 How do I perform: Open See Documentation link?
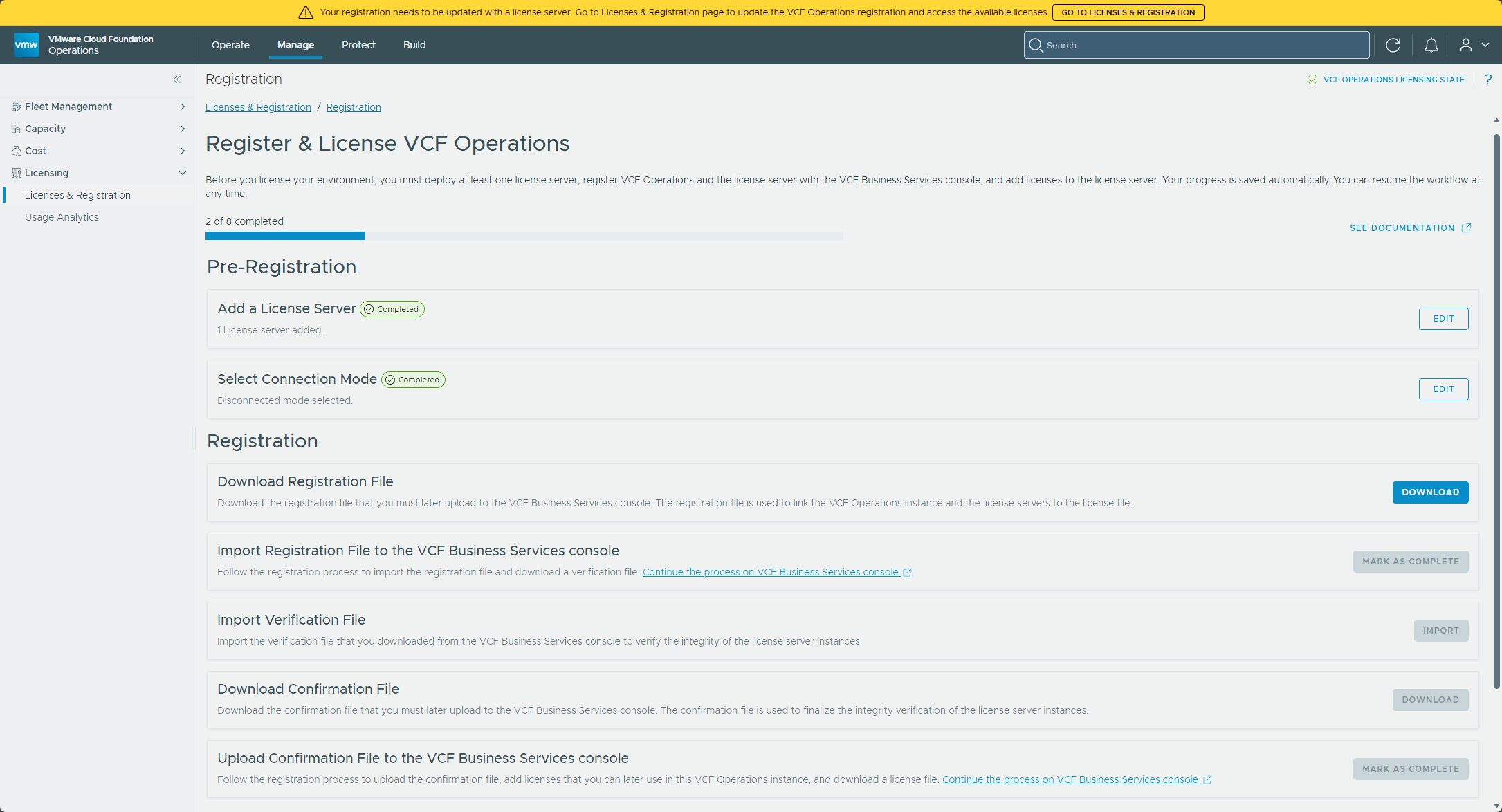pyautogui.click(x=1402, y=228)
